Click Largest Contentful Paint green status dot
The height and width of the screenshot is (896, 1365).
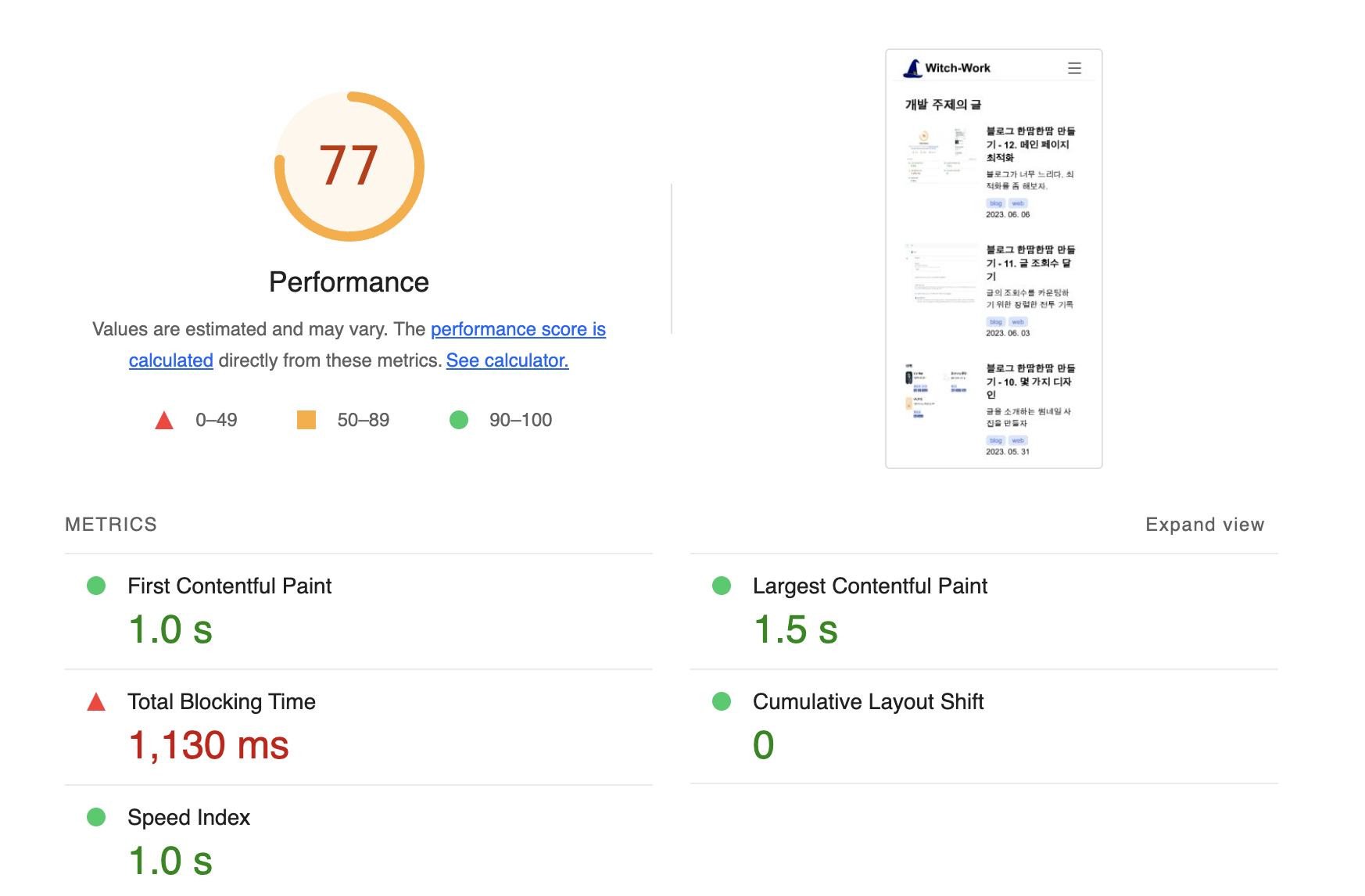pyautogui.click(x=722, y=586)
